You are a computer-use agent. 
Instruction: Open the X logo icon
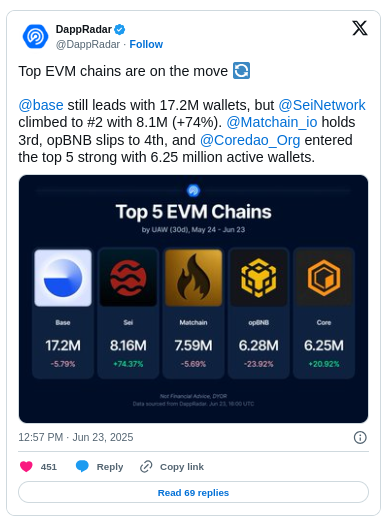click(x=360, y=28)
